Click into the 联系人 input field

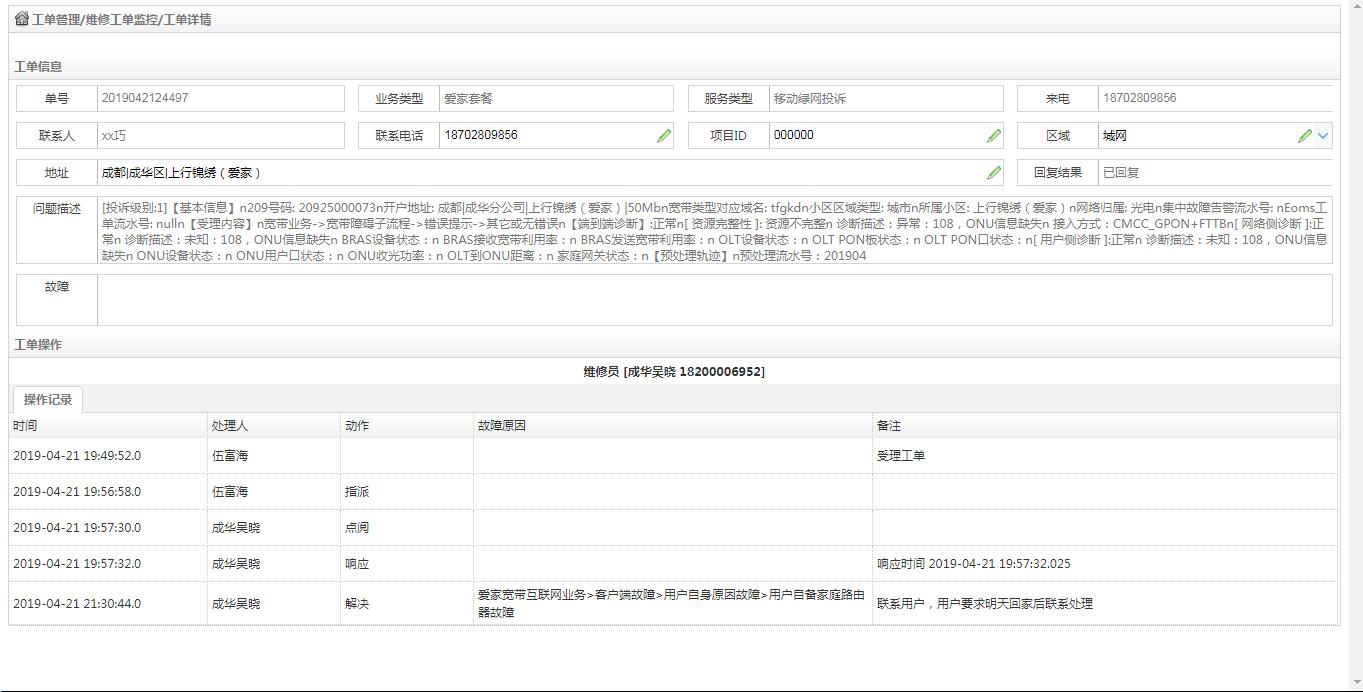pos(220,136)
